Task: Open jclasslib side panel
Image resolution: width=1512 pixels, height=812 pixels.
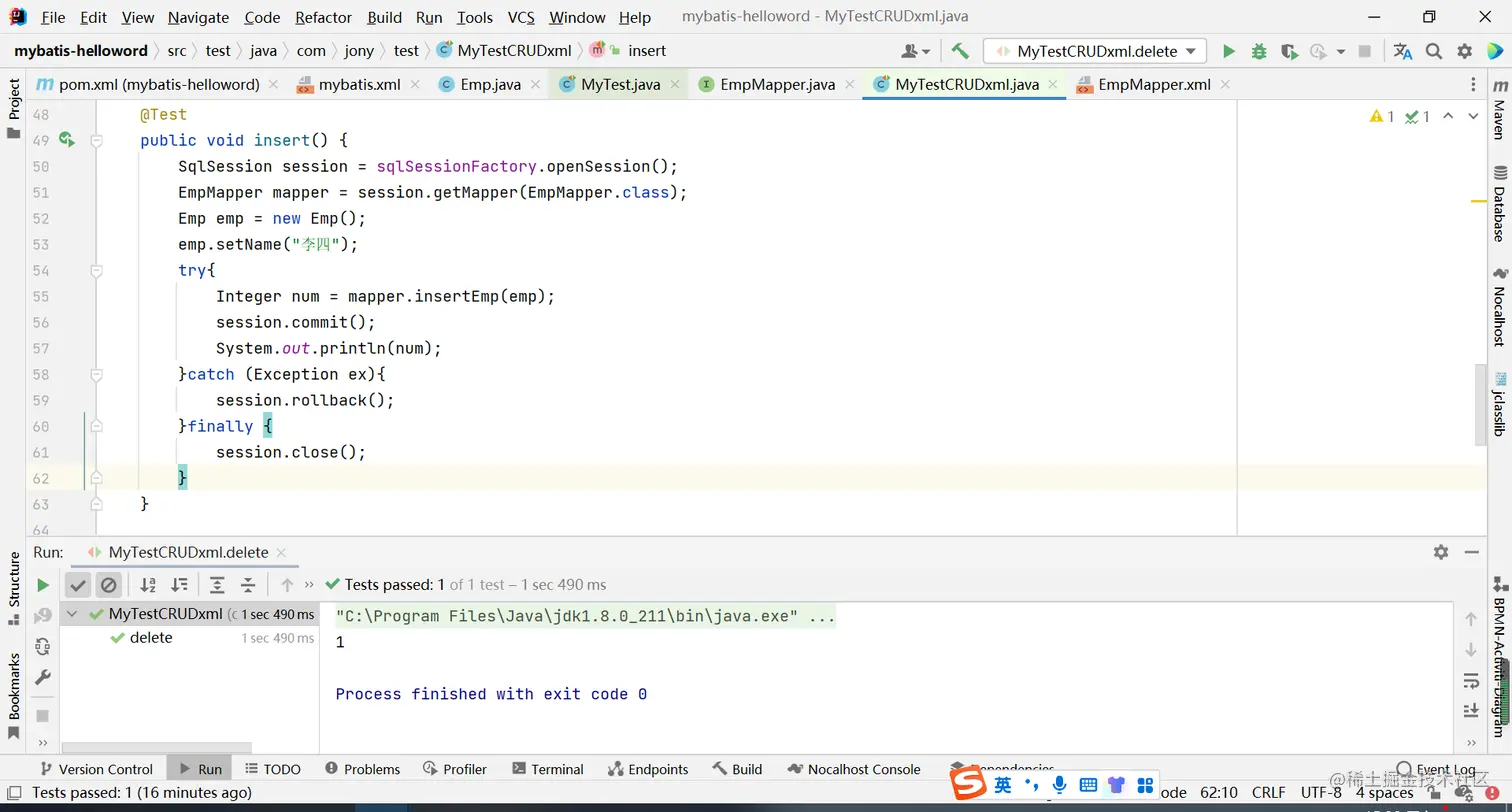Action: coord(1500,404)
